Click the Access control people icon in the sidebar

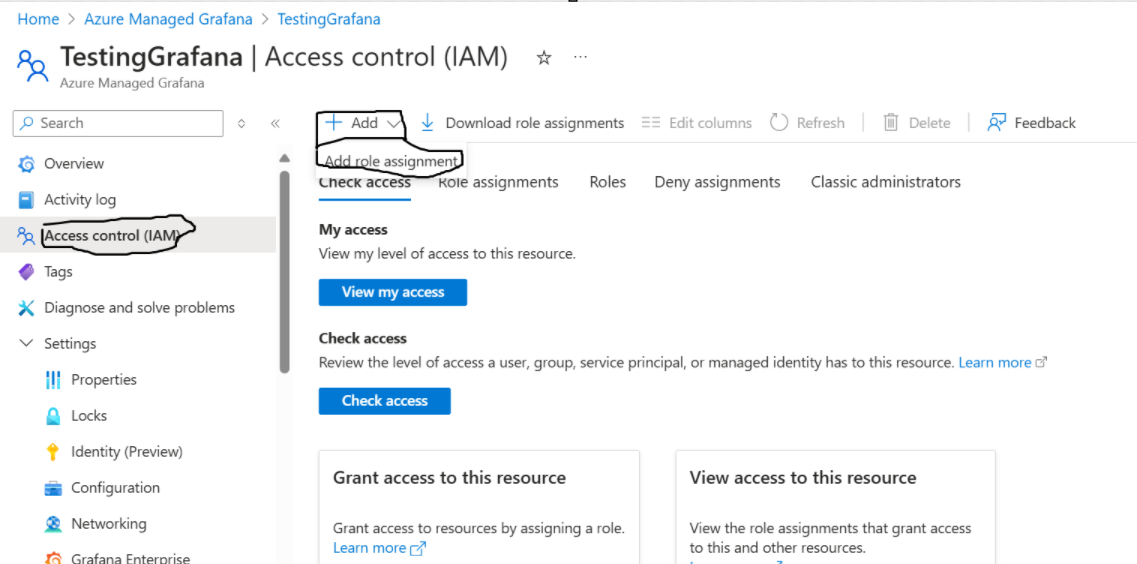[26, 236]
